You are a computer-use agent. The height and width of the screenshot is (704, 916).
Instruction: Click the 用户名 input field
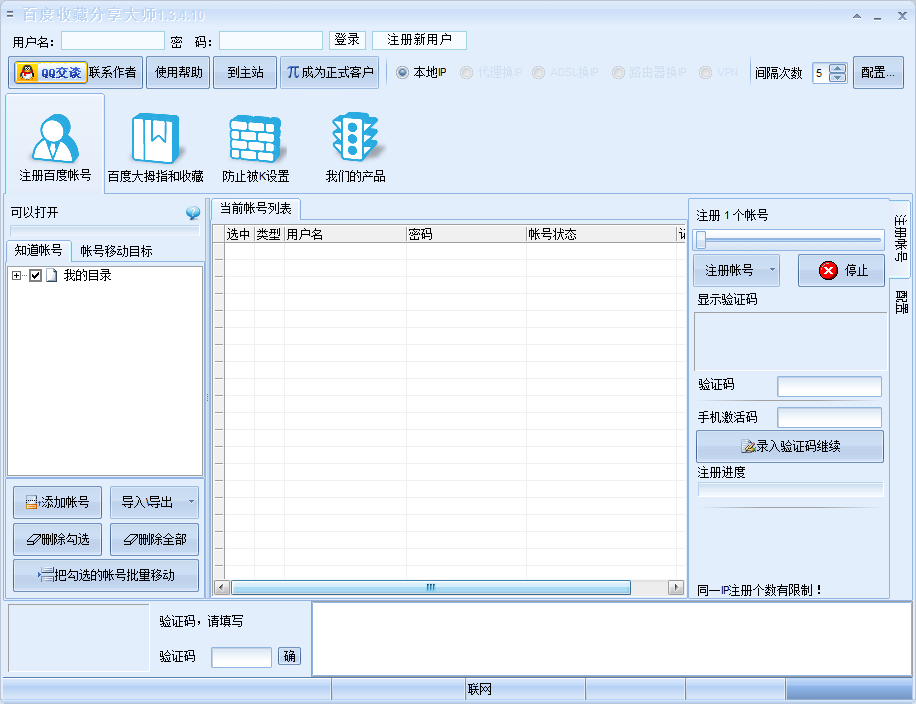tap(113, 41)
